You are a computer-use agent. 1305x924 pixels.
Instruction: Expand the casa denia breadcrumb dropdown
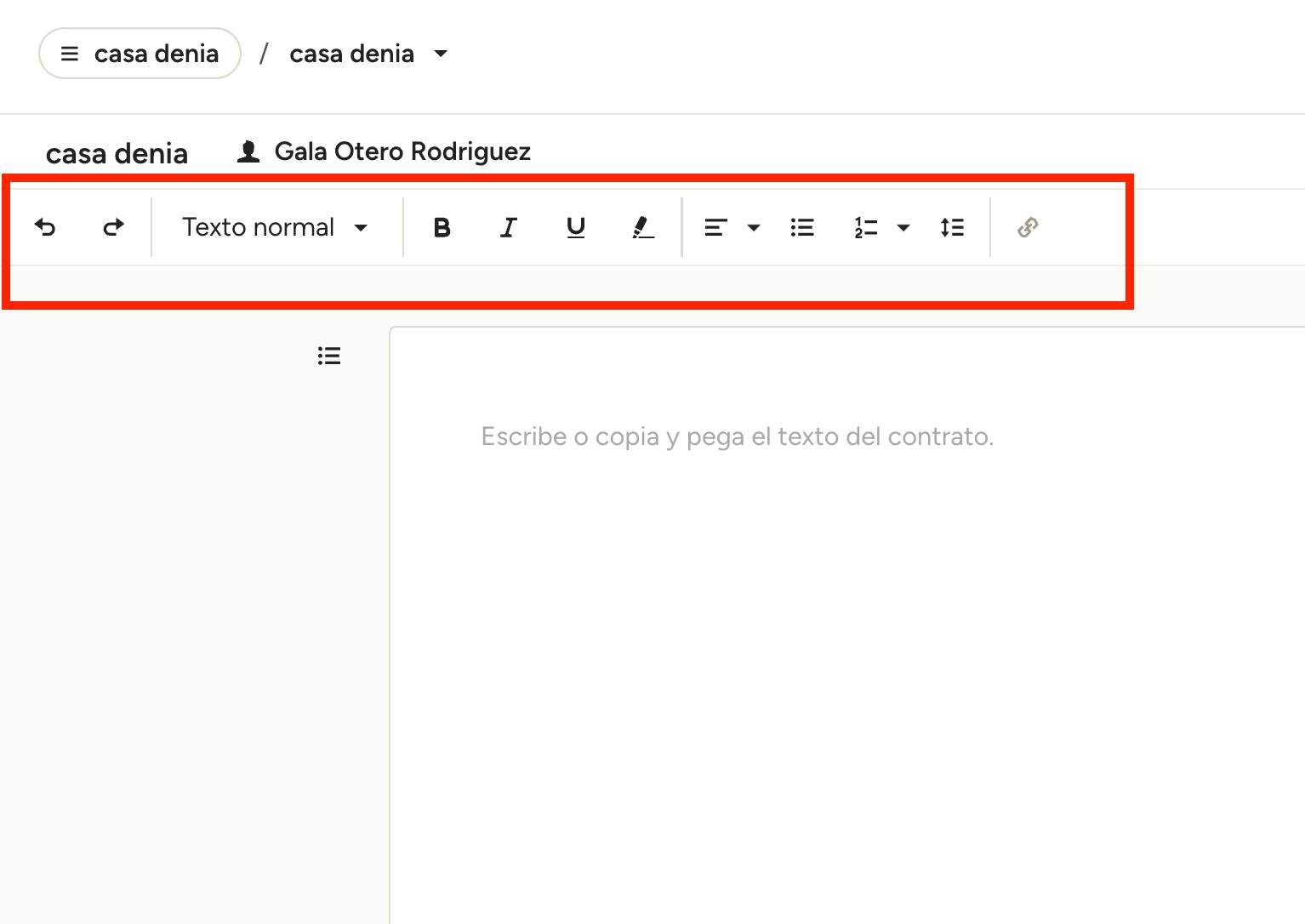click(441, 54)
